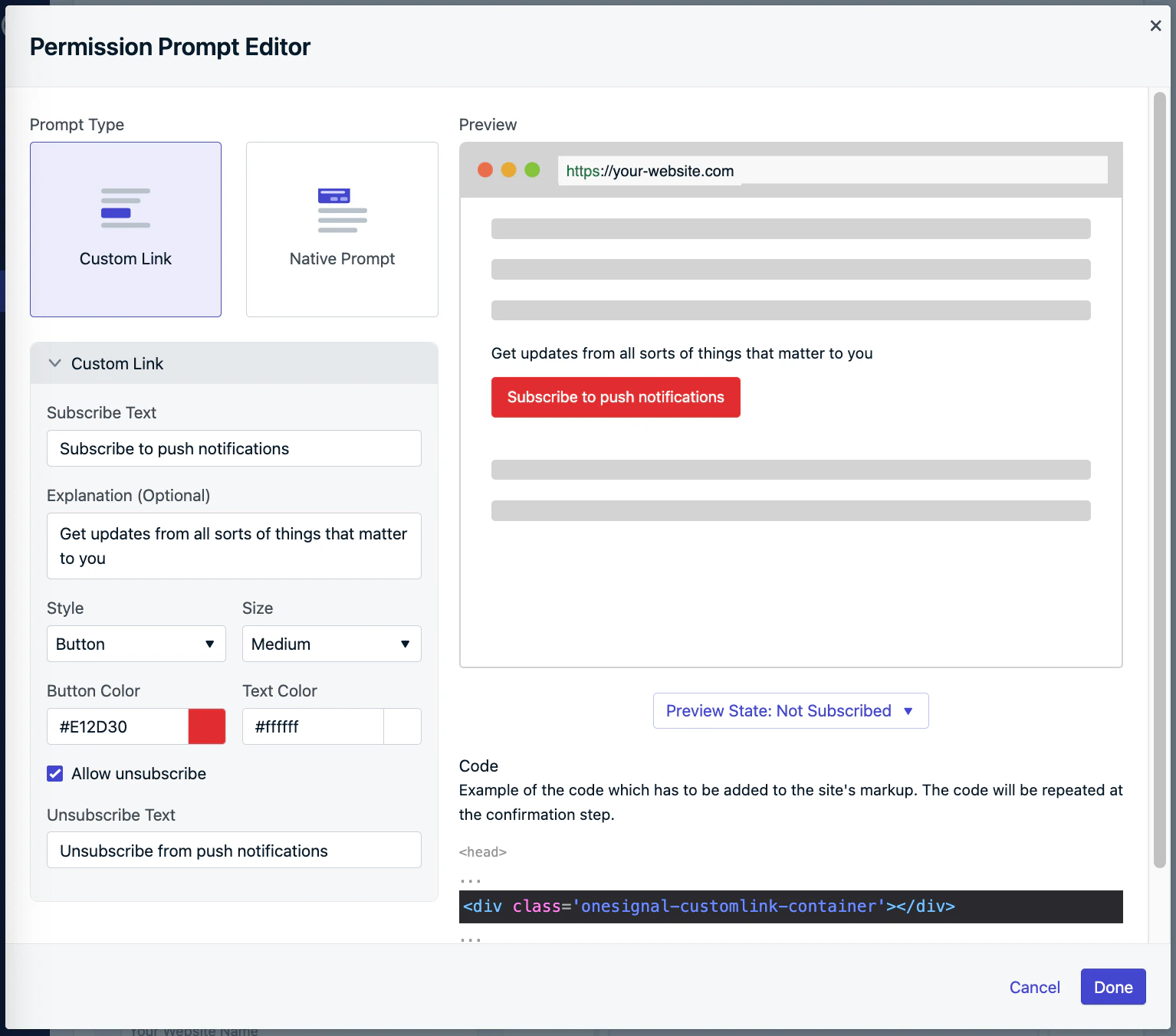Disable the Allow unsubscribe checkbox
This screenshot has height=1036, width=1176.
tap(54, 773)
